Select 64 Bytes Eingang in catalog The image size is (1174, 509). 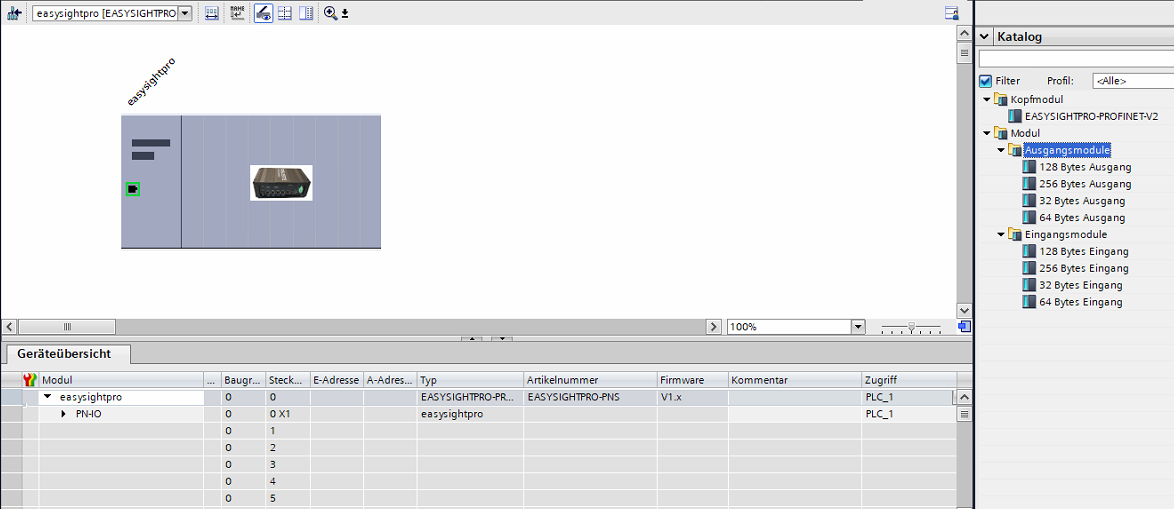tap(1080, 302)
